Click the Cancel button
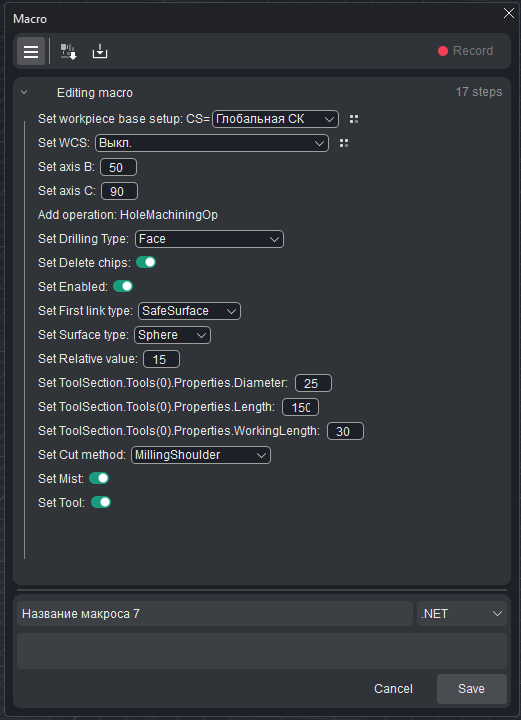Viewport: 521px width, 720px height. tap(393, 689)
